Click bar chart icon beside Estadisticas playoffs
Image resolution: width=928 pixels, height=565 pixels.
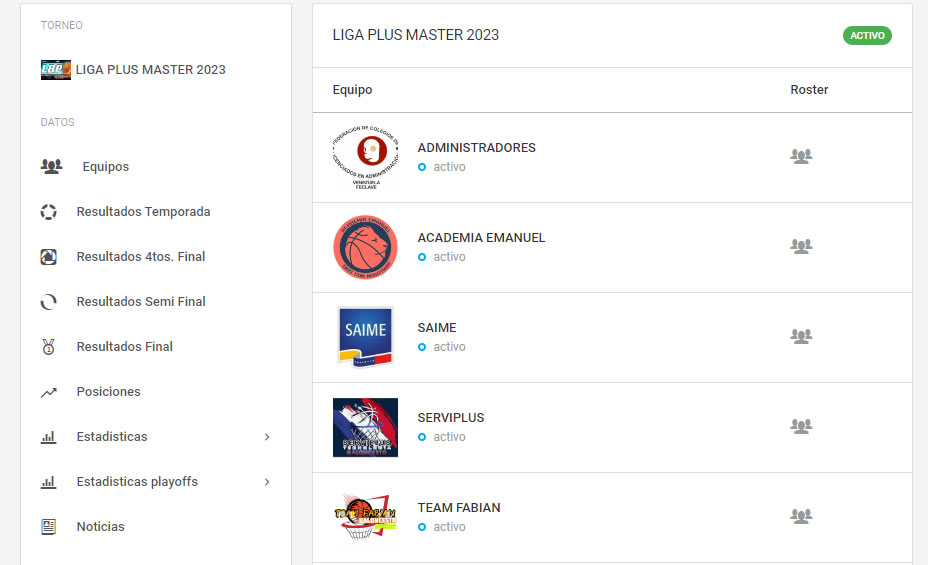[49, 482]
